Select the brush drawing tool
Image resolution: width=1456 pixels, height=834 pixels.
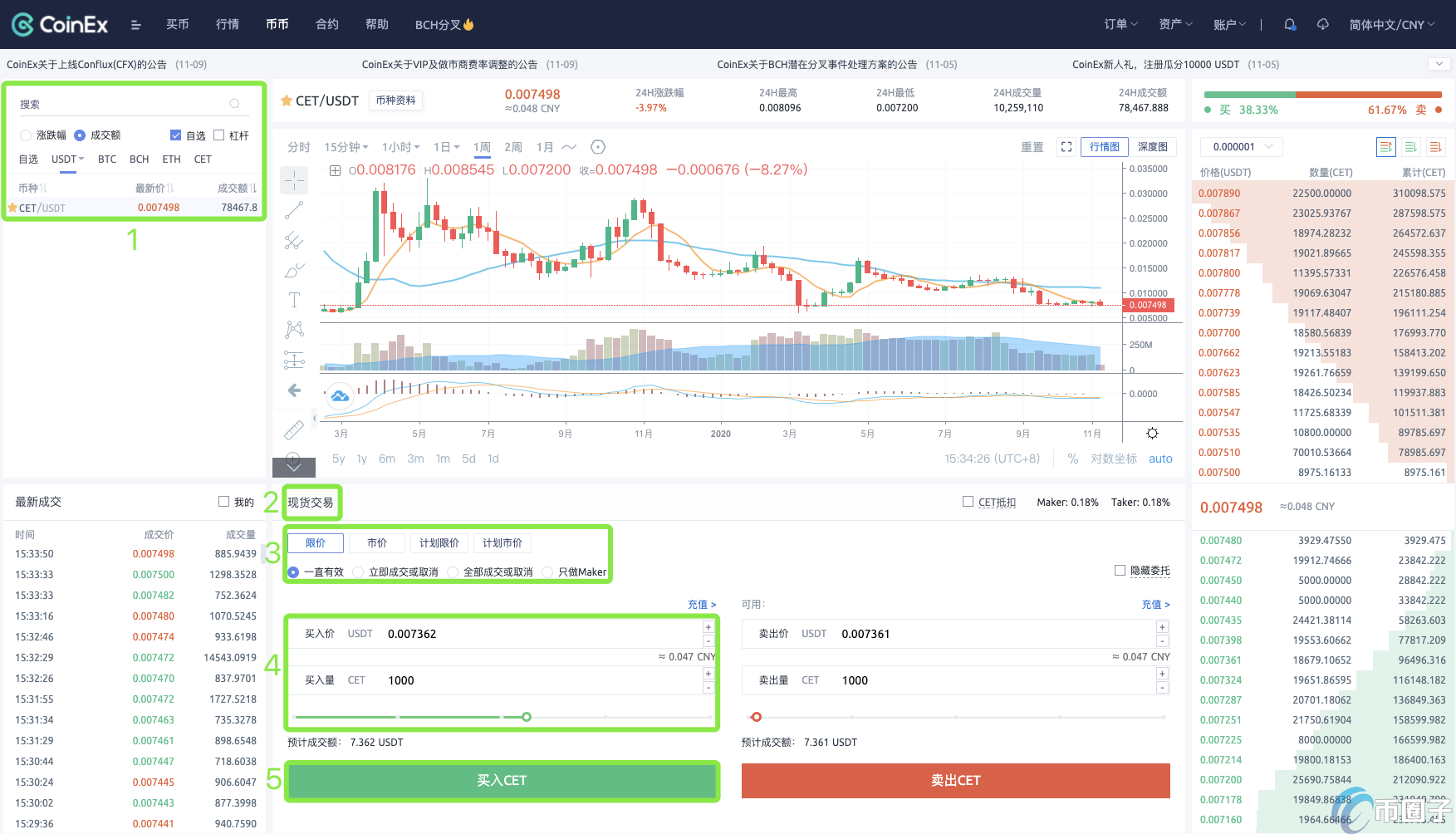(294, 270)
